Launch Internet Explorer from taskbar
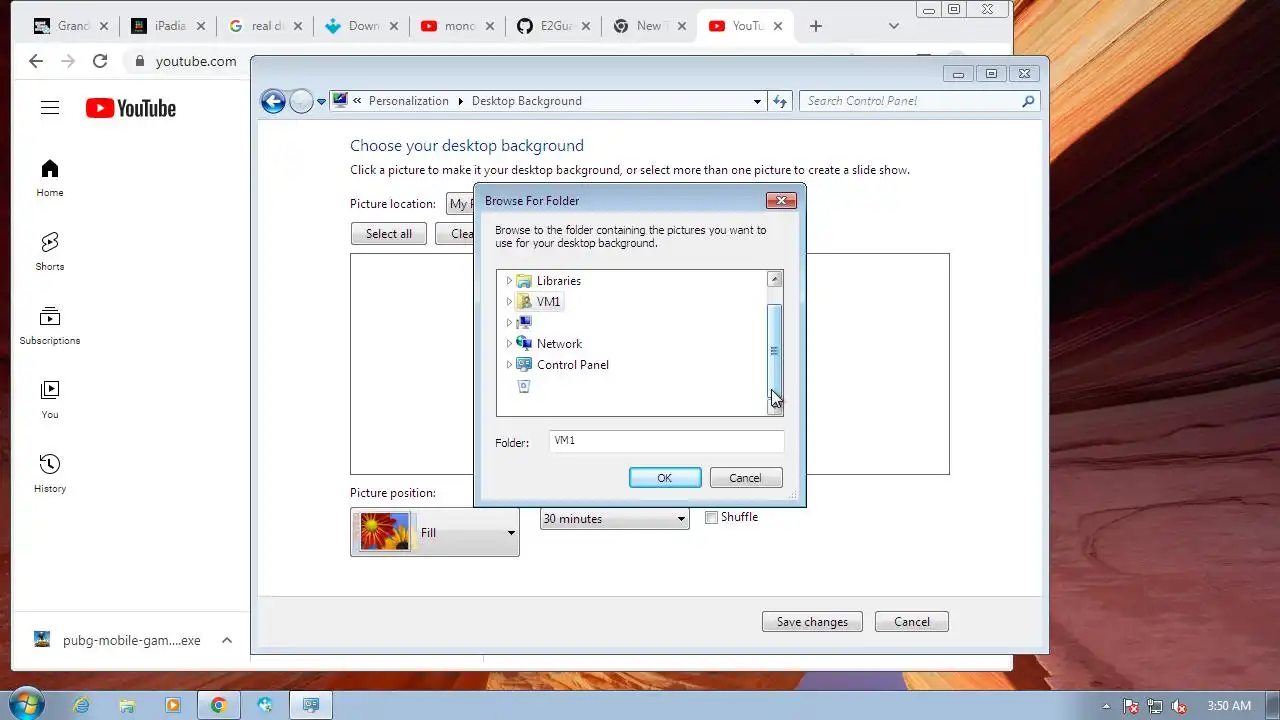Screen dimensions: 1280x720 81,705
